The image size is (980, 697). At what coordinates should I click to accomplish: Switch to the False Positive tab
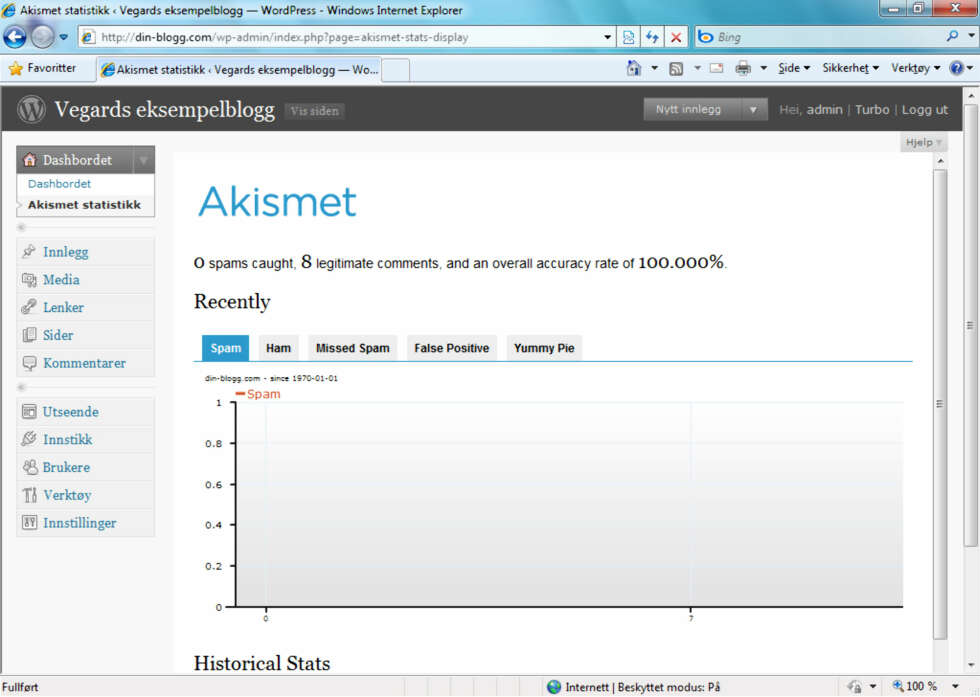[x=451, y=348]
